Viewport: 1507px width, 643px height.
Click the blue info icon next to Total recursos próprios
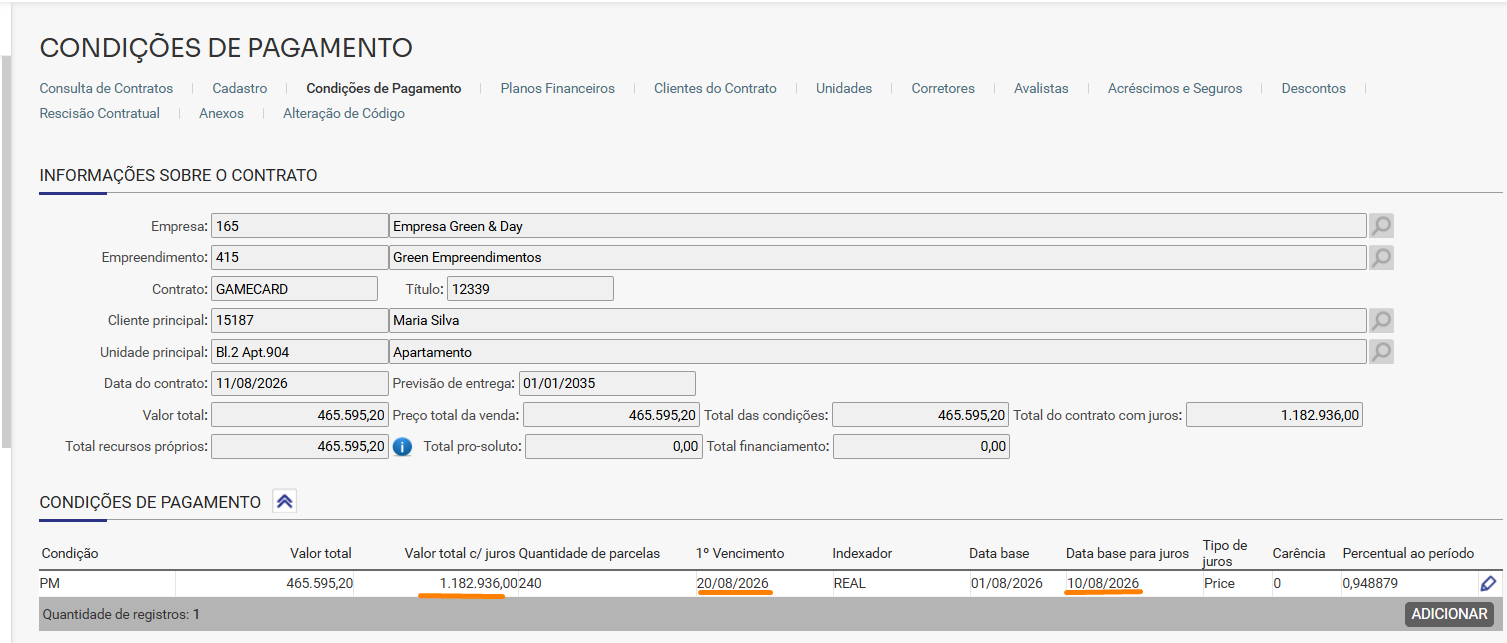[x=402, y=447]
